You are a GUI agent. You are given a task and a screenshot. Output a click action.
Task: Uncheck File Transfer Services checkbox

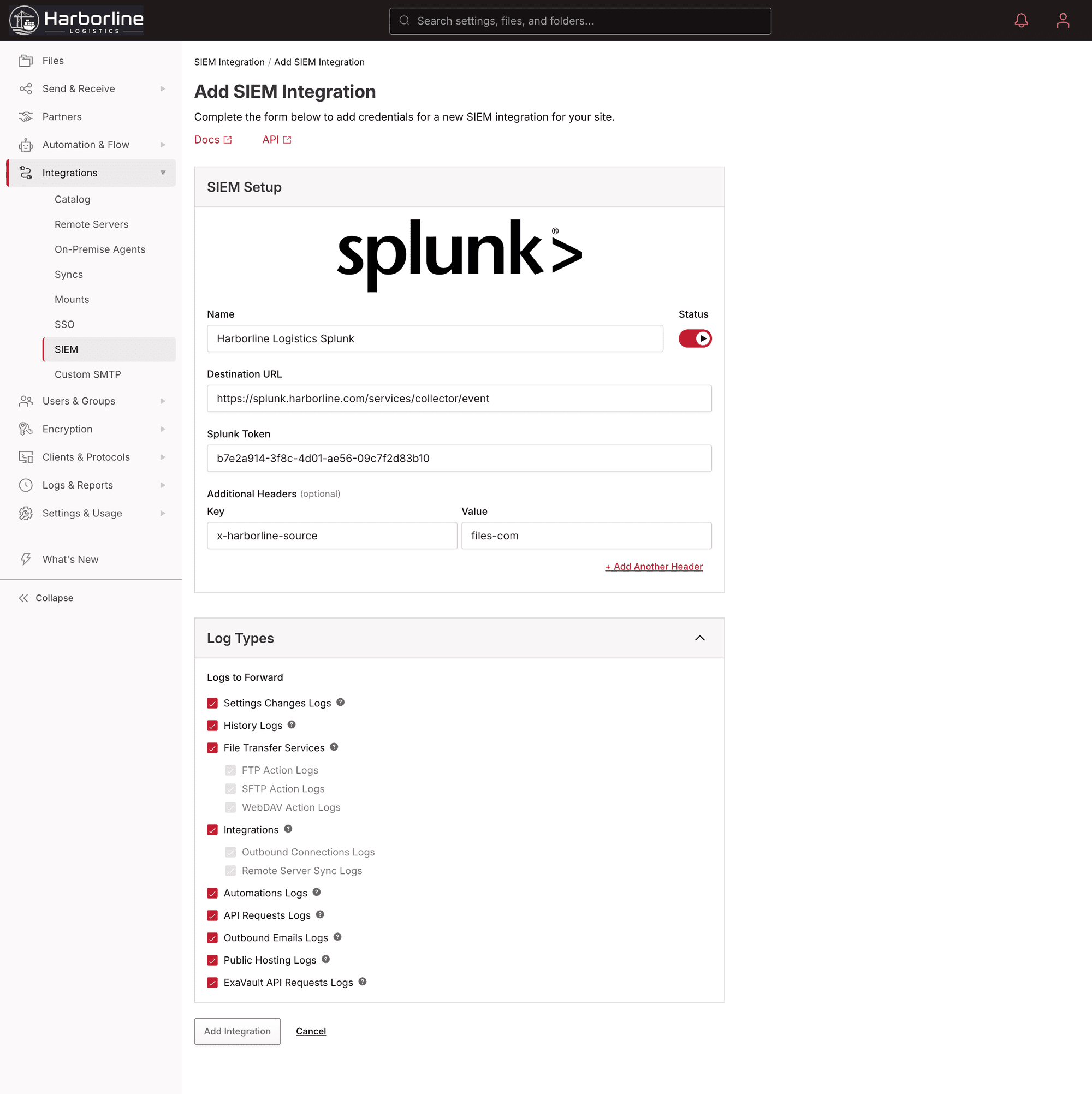212,748
